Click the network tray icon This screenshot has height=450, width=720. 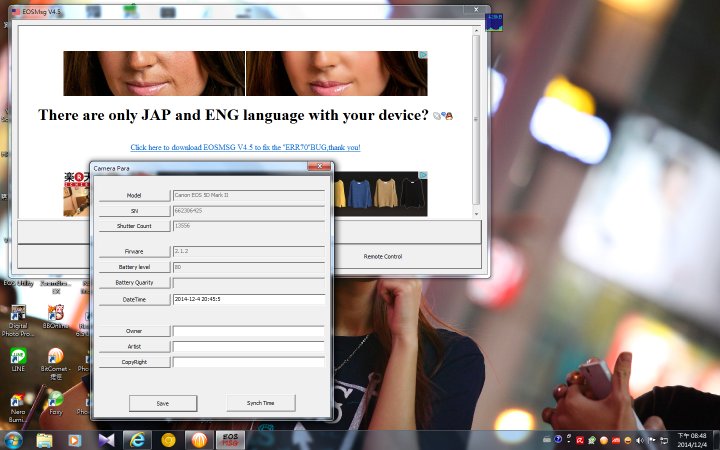tap(664, 440)
